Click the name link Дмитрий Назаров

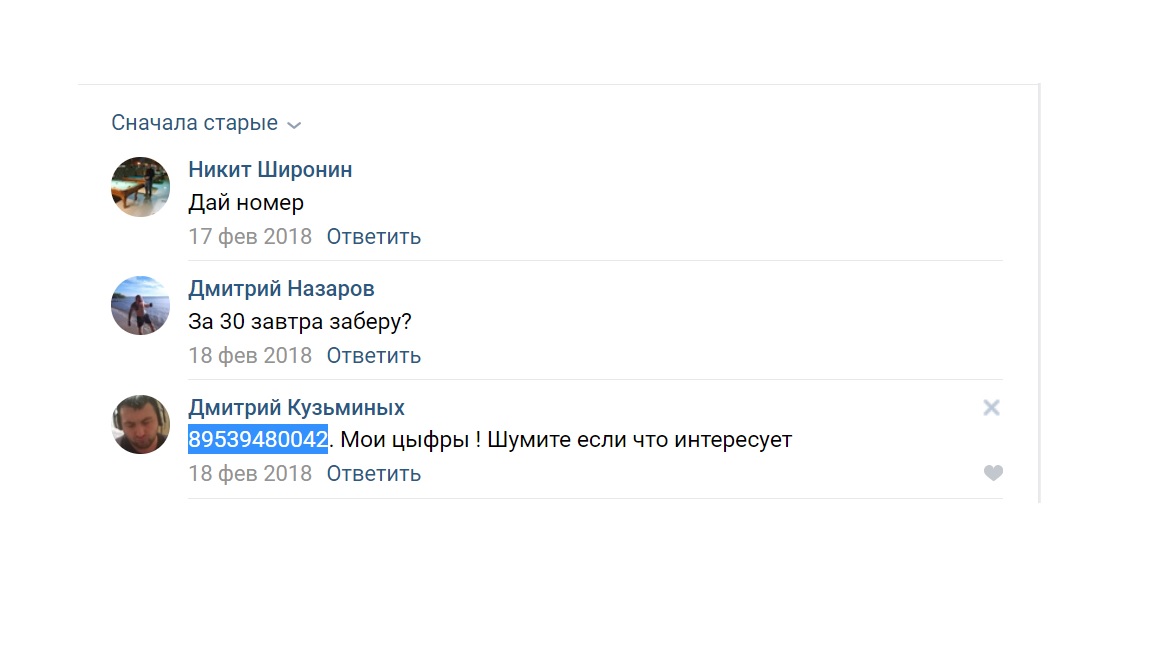pyautogui.click(x=281, y=289)
